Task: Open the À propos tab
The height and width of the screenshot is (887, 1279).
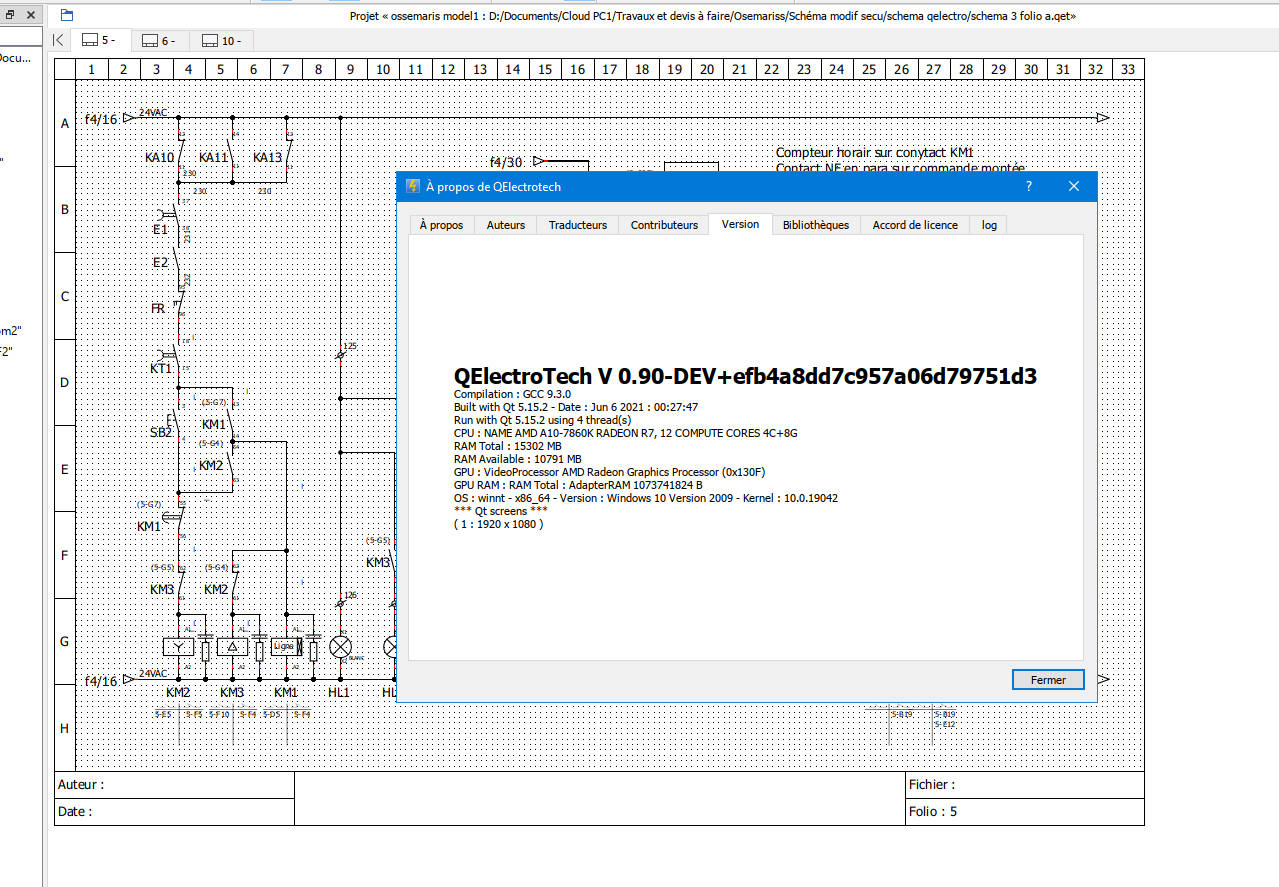Action: (441, 225)
